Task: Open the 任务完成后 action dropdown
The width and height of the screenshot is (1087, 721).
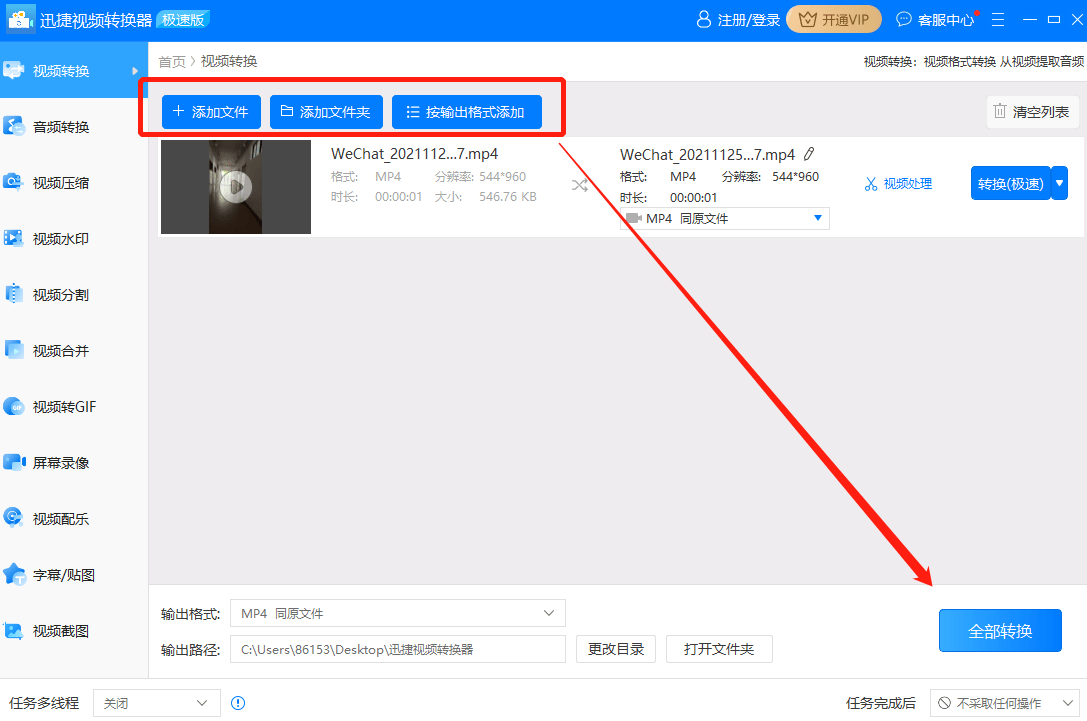Action: tap(1004, 703)
